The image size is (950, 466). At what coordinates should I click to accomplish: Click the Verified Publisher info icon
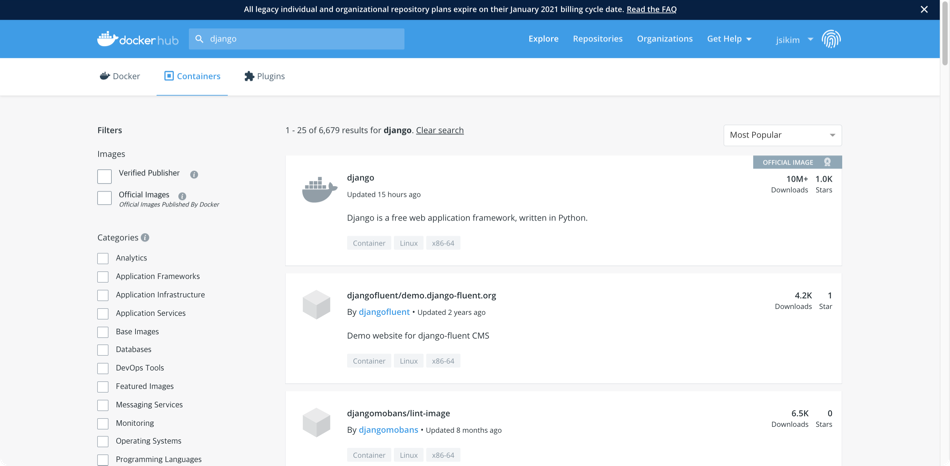tap(194, 175)
